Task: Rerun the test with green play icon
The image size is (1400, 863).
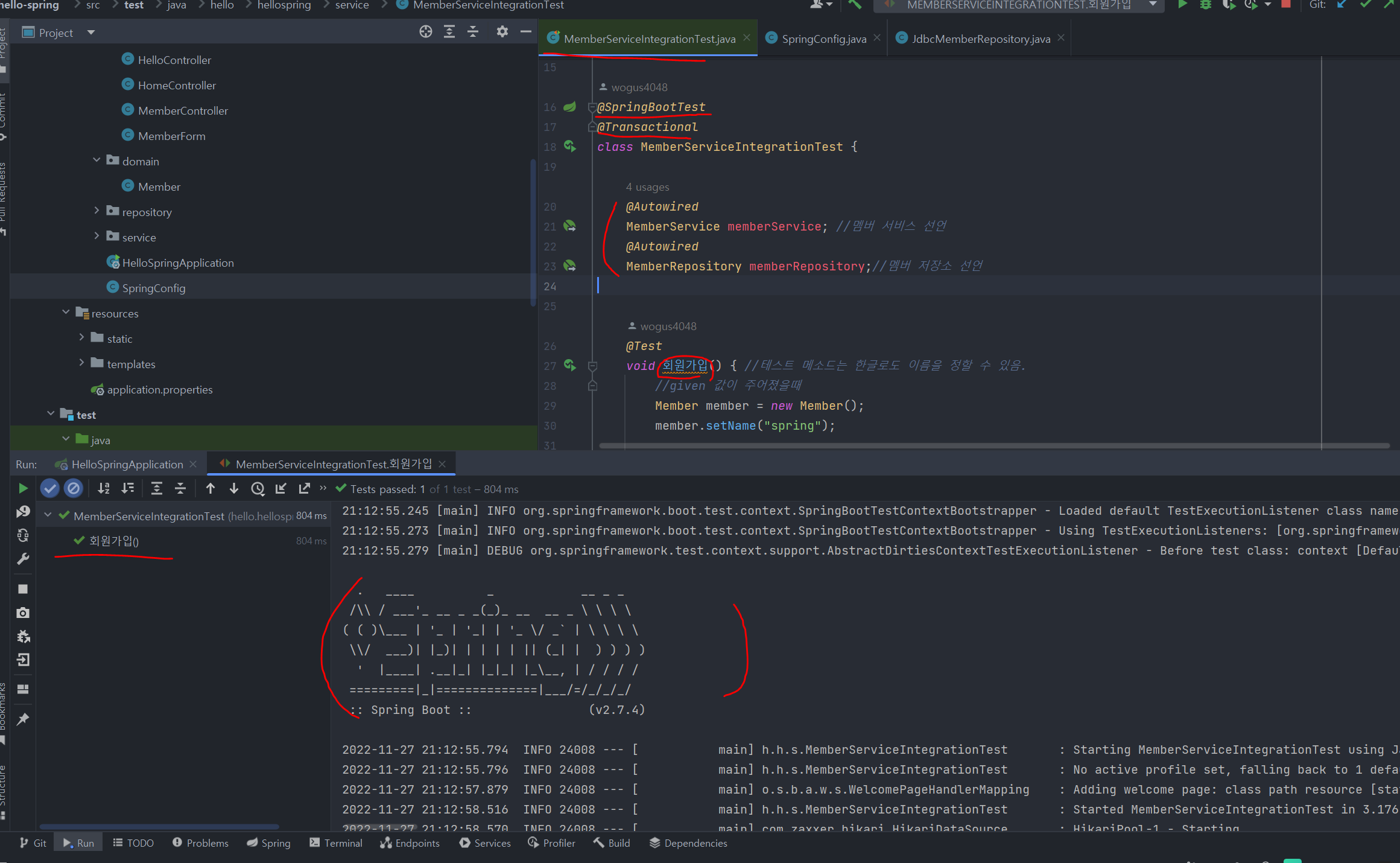Action: [23, 488]
